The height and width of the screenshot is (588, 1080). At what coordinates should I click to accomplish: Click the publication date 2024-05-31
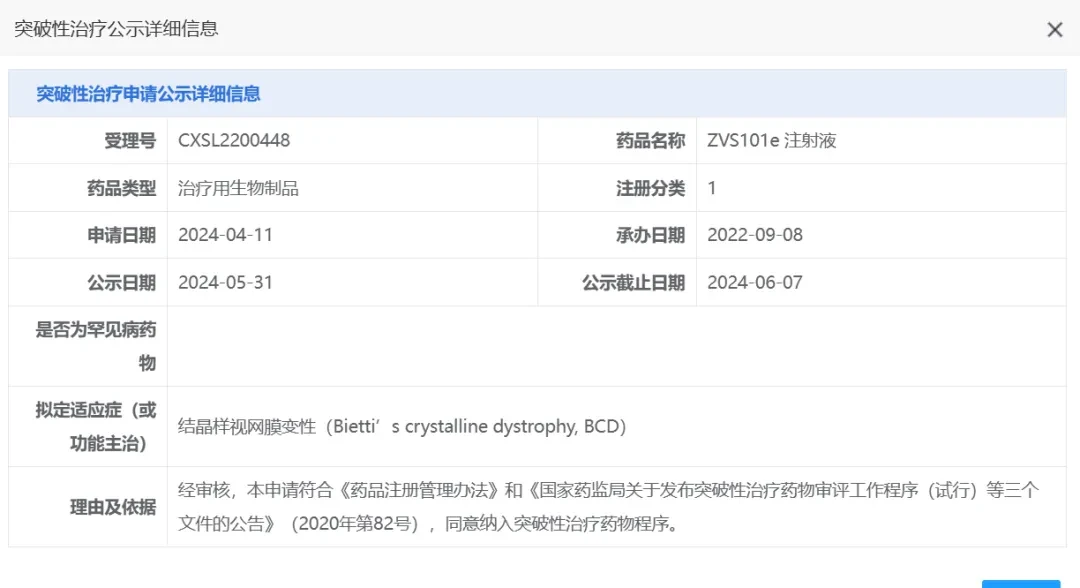pyautogui.click(x=225, y=282)
